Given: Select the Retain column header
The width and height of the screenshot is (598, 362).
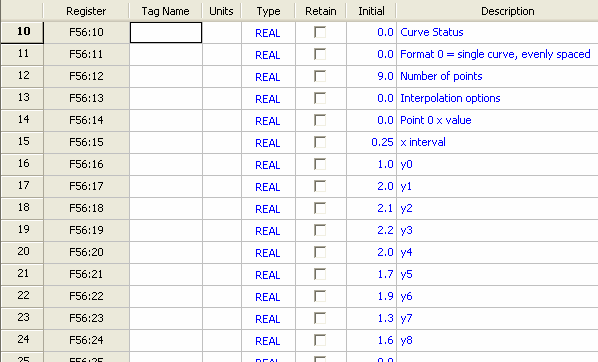Looking at the screenshot, I should [321, 11].
